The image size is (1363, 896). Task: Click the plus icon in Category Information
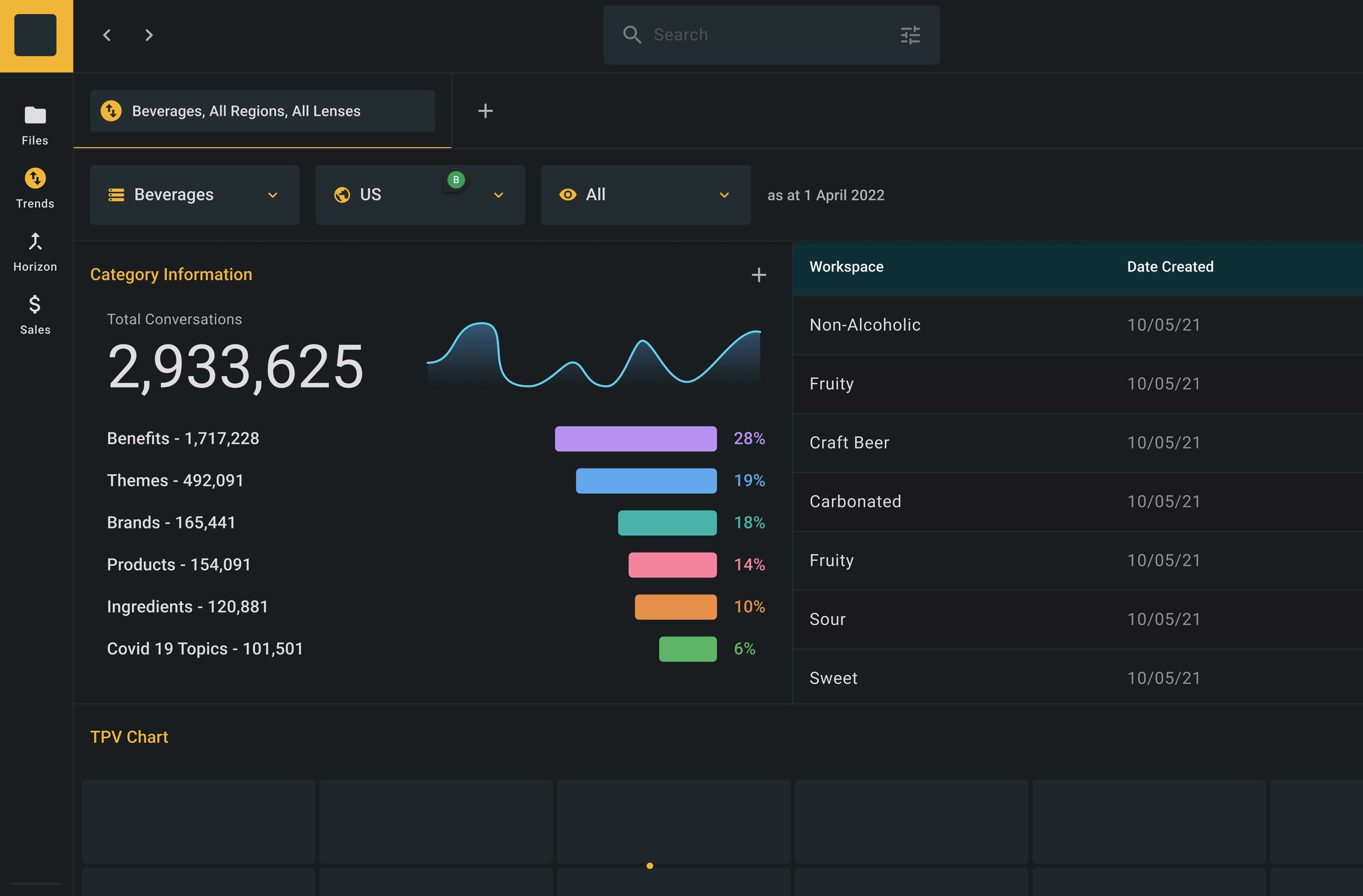click(759, 275)
